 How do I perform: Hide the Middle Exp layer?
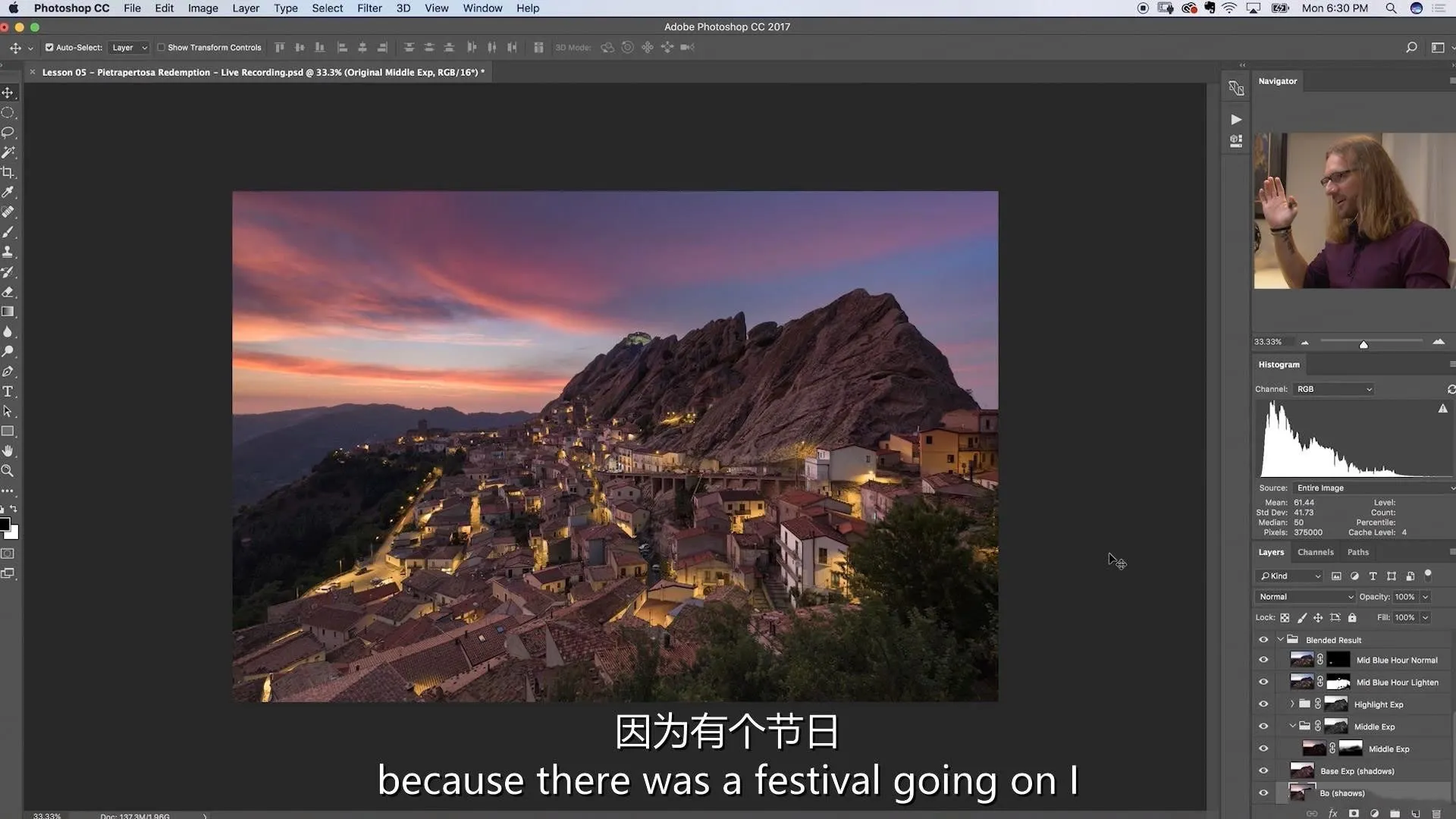tap(1263, 748)
